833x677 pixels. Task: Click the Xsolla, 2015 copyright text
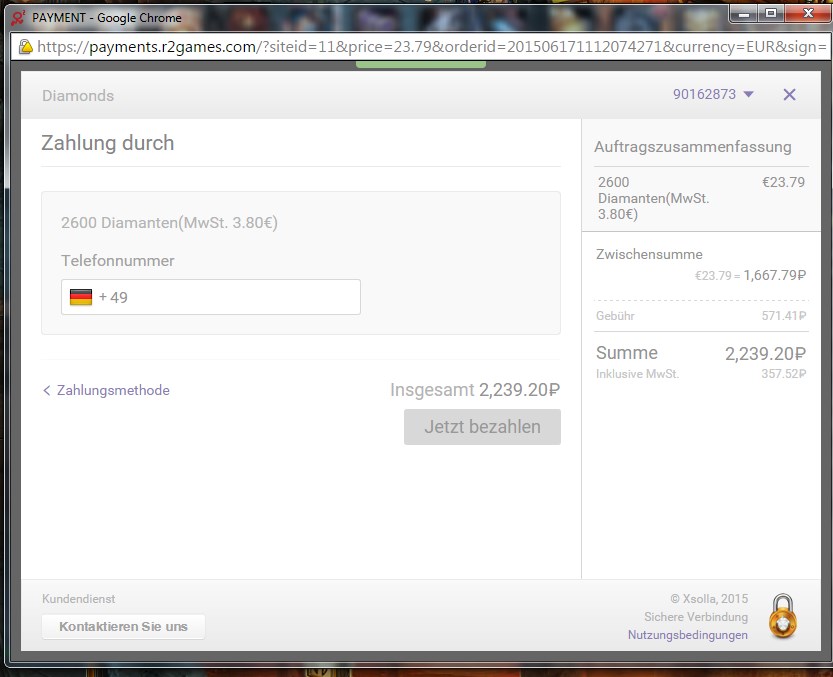click(708, 599)
